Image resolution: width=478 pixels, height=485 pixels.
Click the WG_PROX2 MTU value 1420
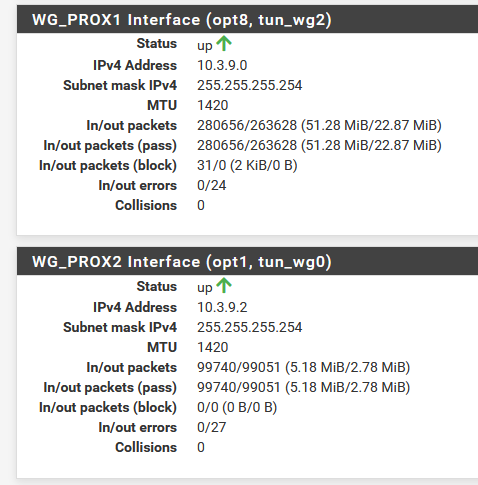[x=213, y=347]
